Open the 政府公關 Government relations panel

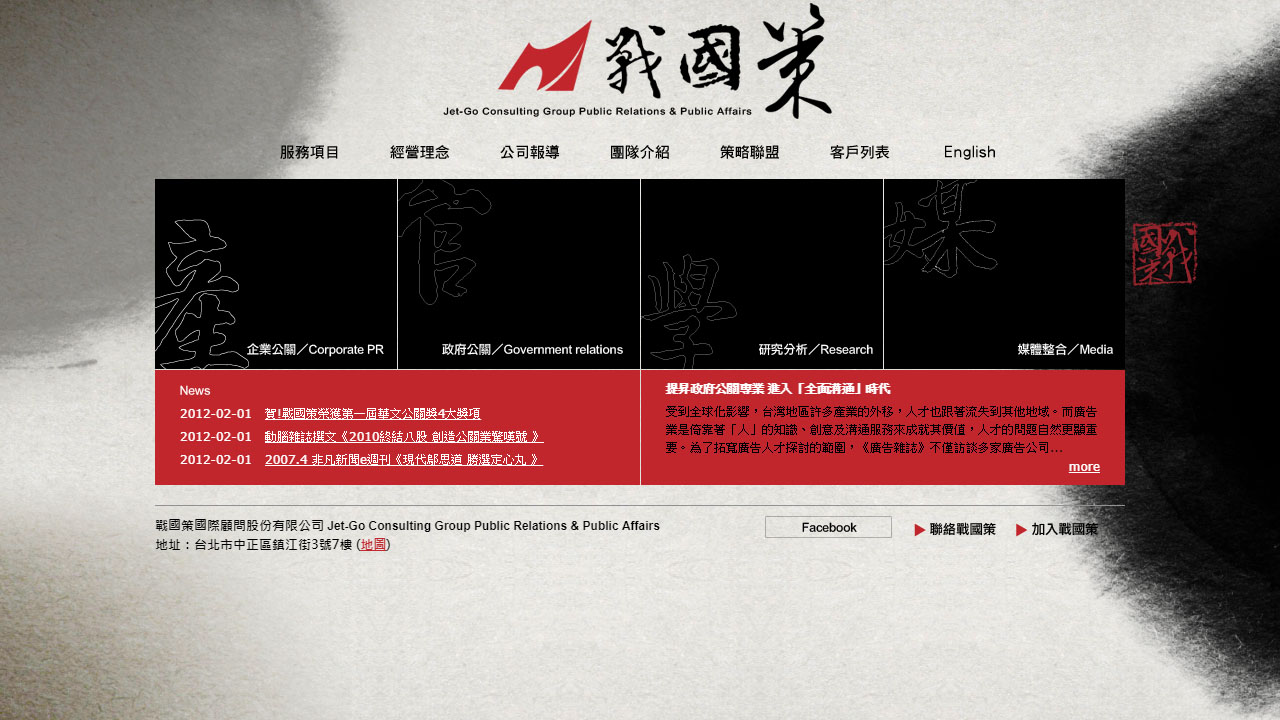pos(519,274)
